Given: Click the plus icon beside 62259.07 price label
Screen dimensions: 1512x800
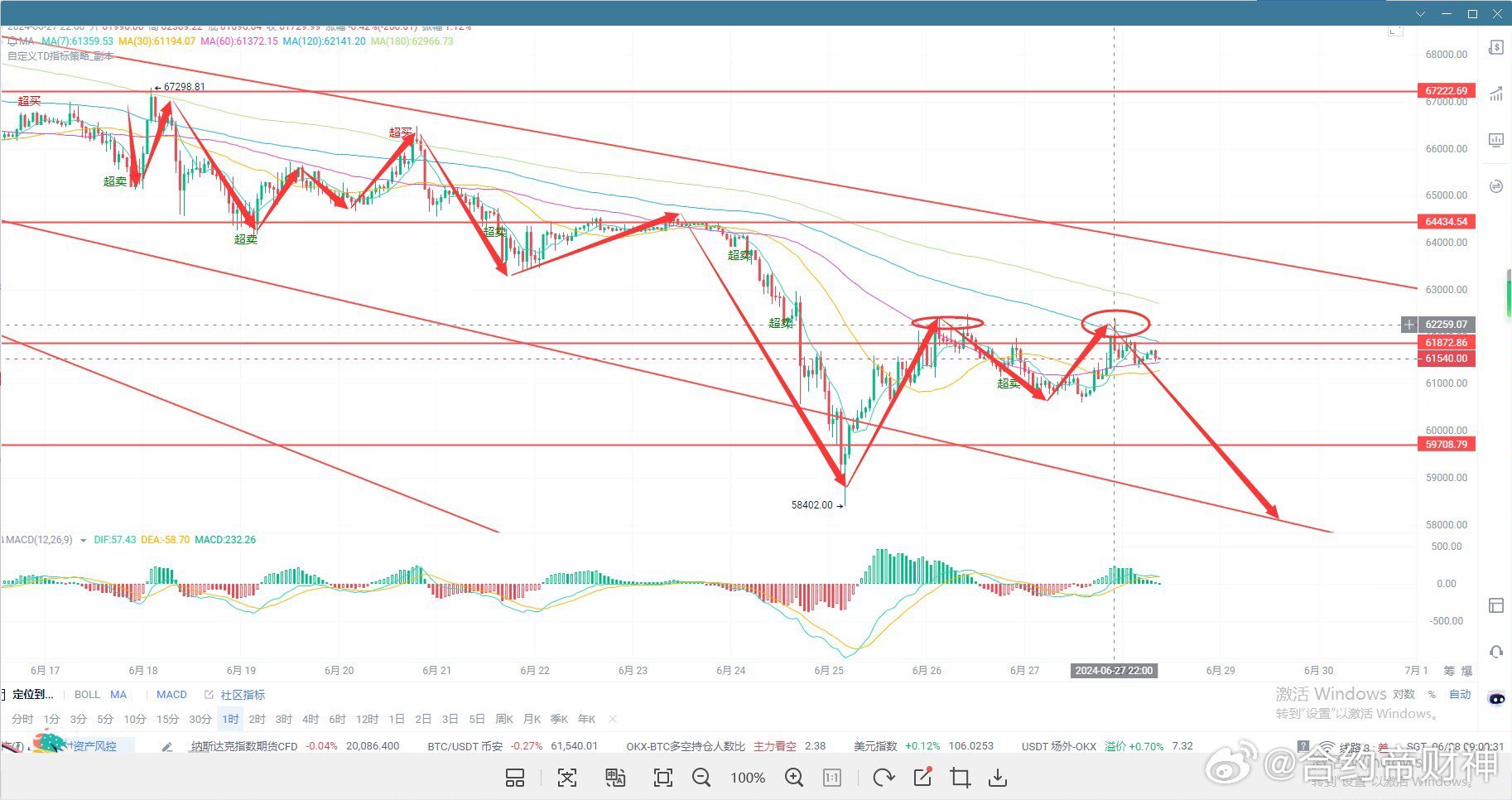Looking at the screenshot, I should point(1409,325).
